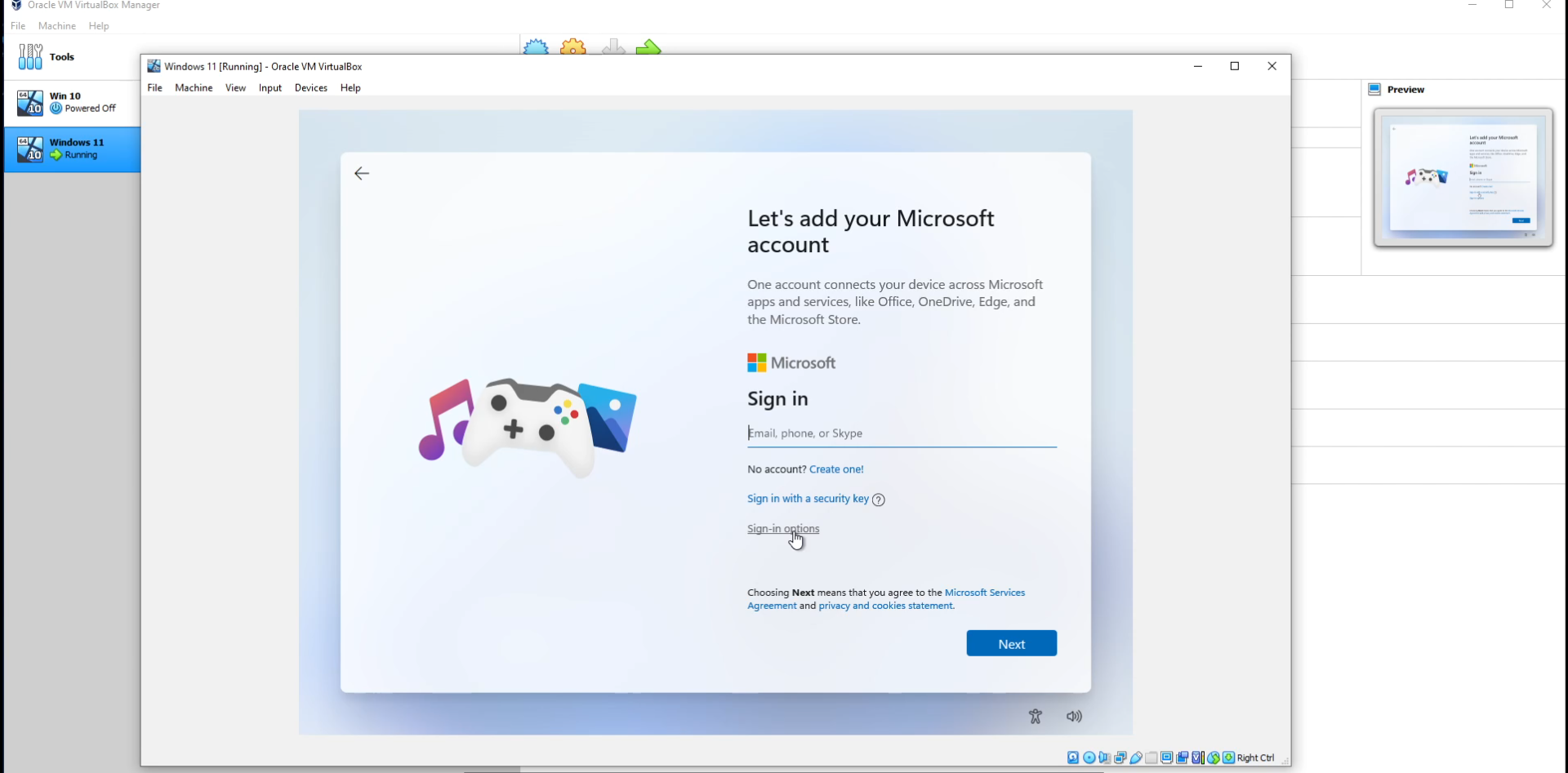Open Help menu in the VM window
The height and width of the screenshot is (773, 1568).
[x=350, y=88]
